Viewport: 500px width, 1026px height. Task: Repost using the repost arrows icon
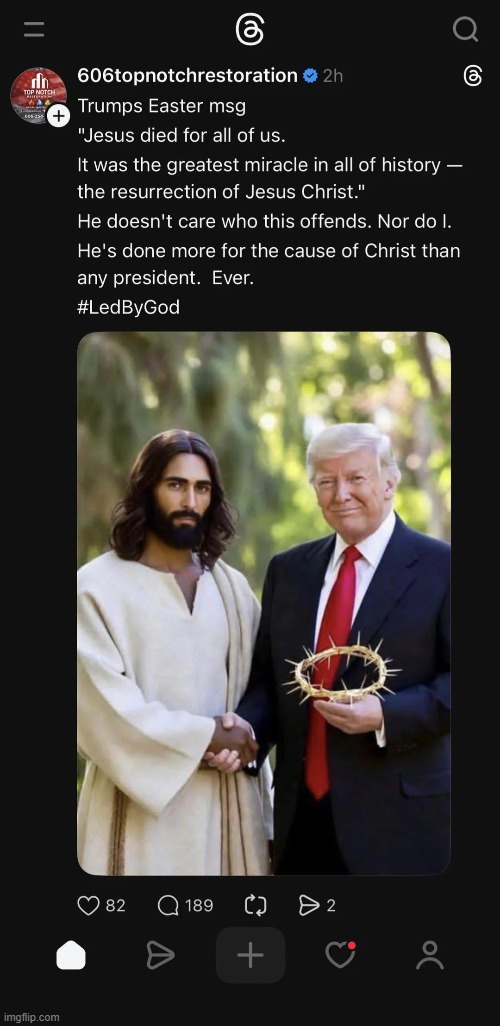click(255, 905)
